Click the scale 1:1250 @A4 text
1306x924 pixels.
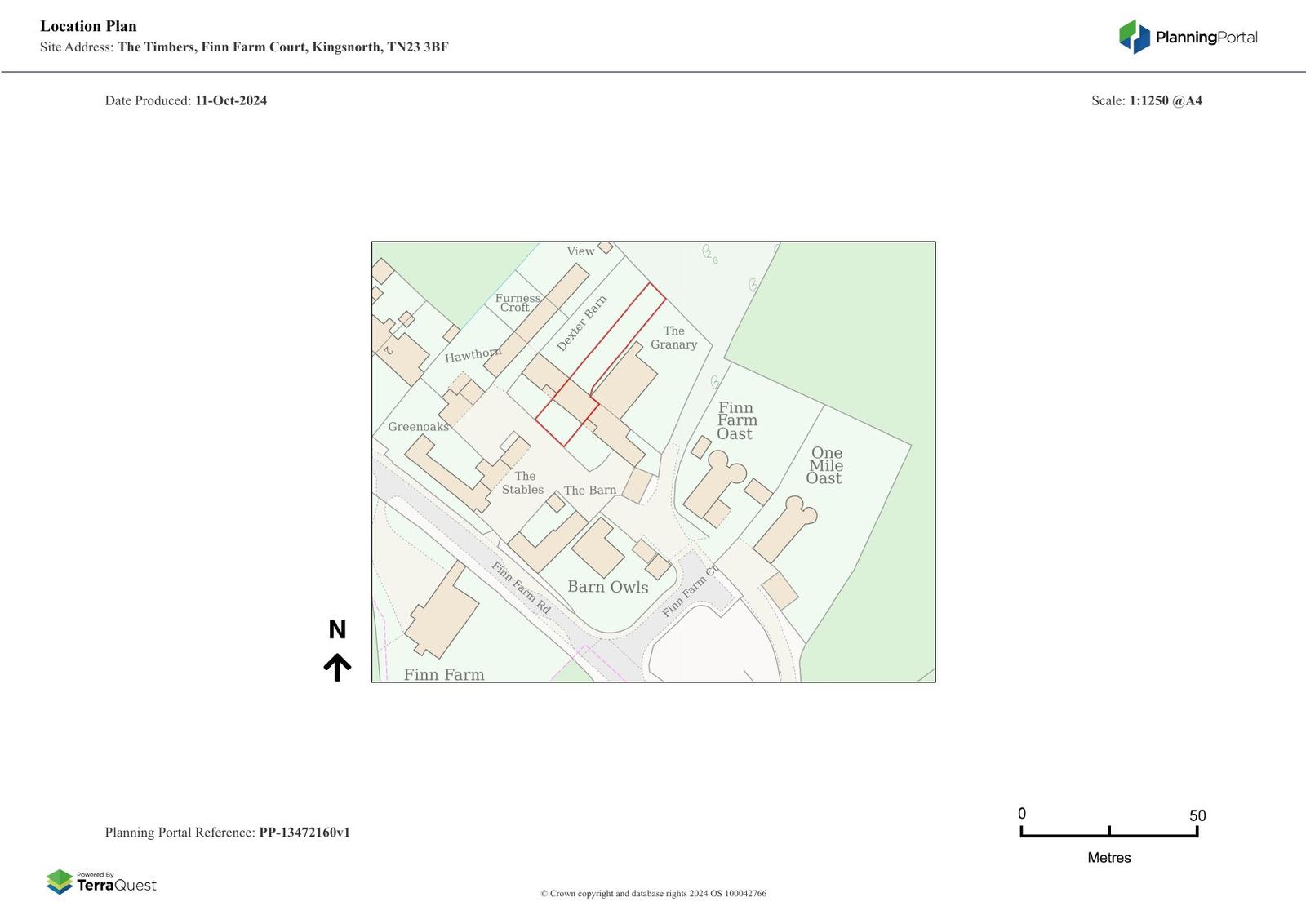pos(1165,101)
